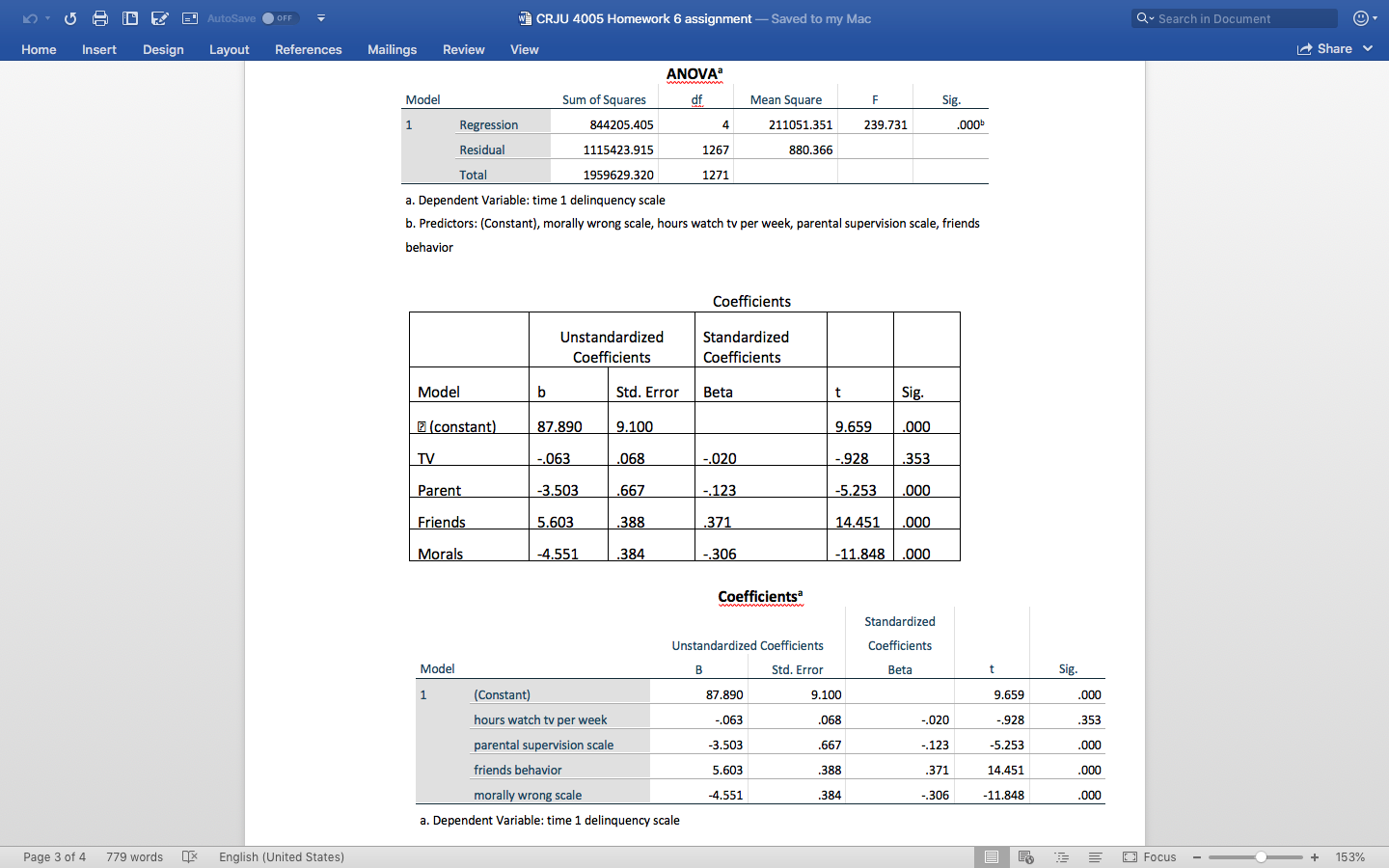
Task: Click the picture-with-pencil icon in title bar
Action: (160, 18)
